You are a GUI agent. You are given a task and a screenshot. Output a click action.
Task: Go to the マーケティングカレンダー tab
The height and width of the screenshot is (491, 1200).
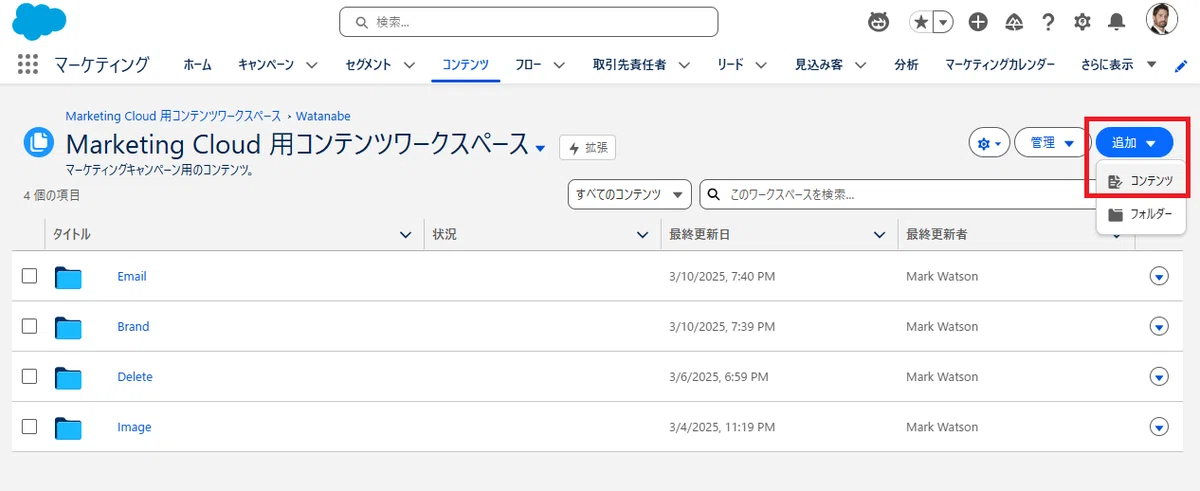tap(1000, 64)
